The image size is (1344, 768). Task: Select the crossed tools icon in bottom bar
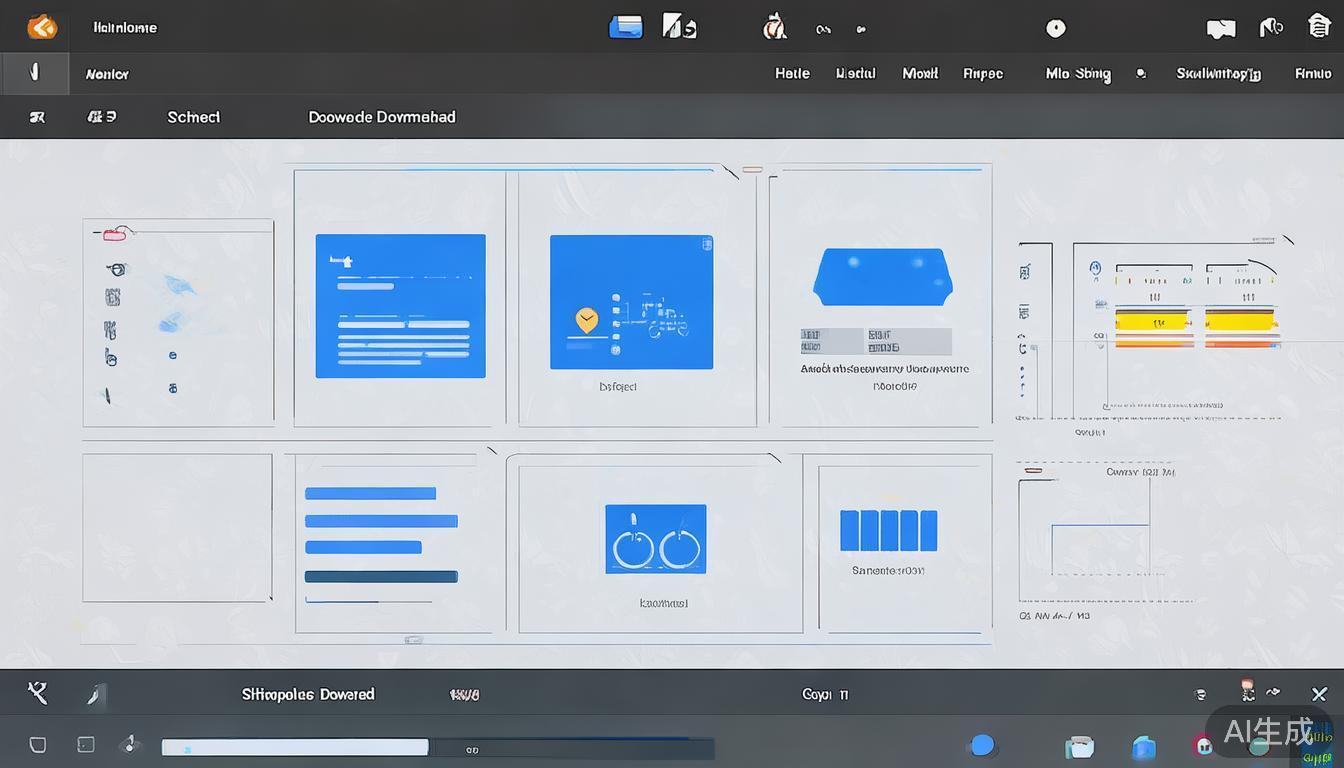coord(38,693)
